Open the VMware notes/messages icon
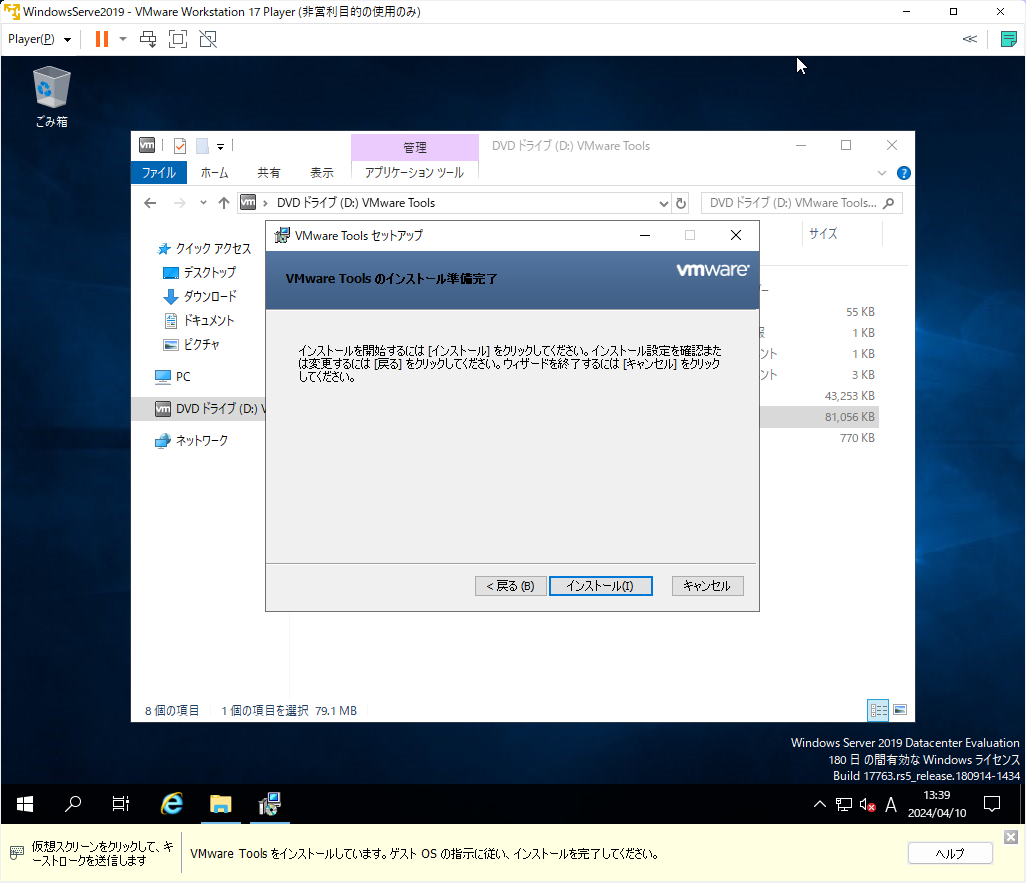Viewport: 1026px width, 883px height. pyautogui.click(x=1009, y=39)
